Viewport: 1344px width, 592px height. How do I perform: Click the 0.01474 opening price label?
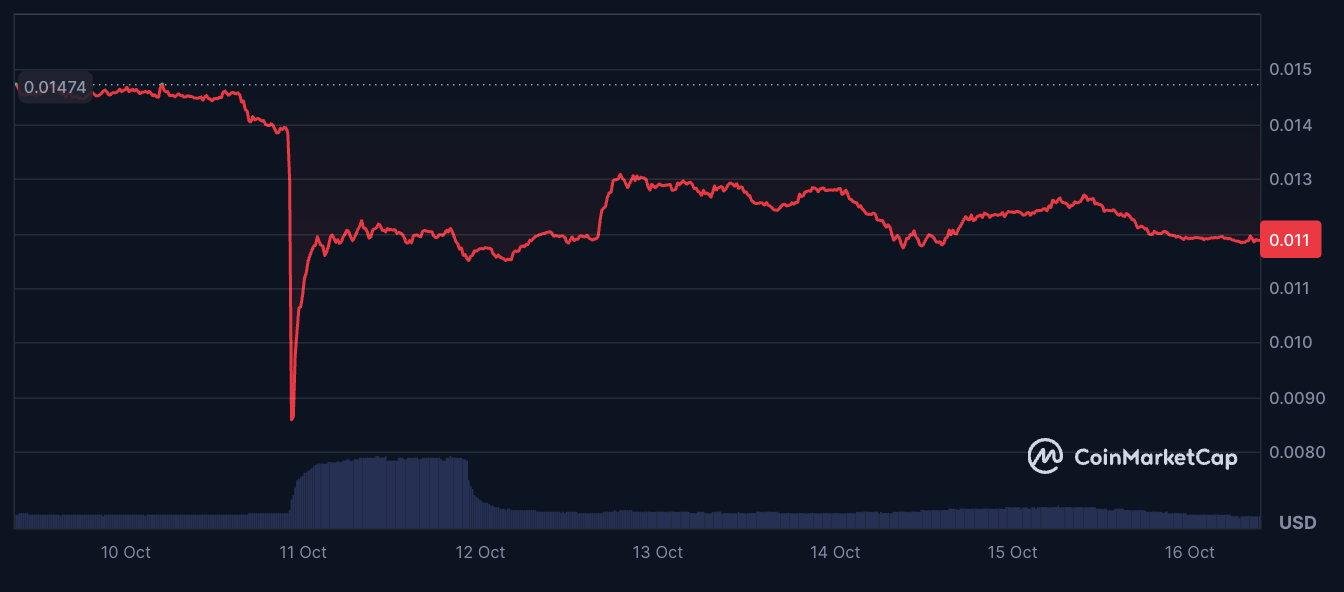(x=54, y=88)
